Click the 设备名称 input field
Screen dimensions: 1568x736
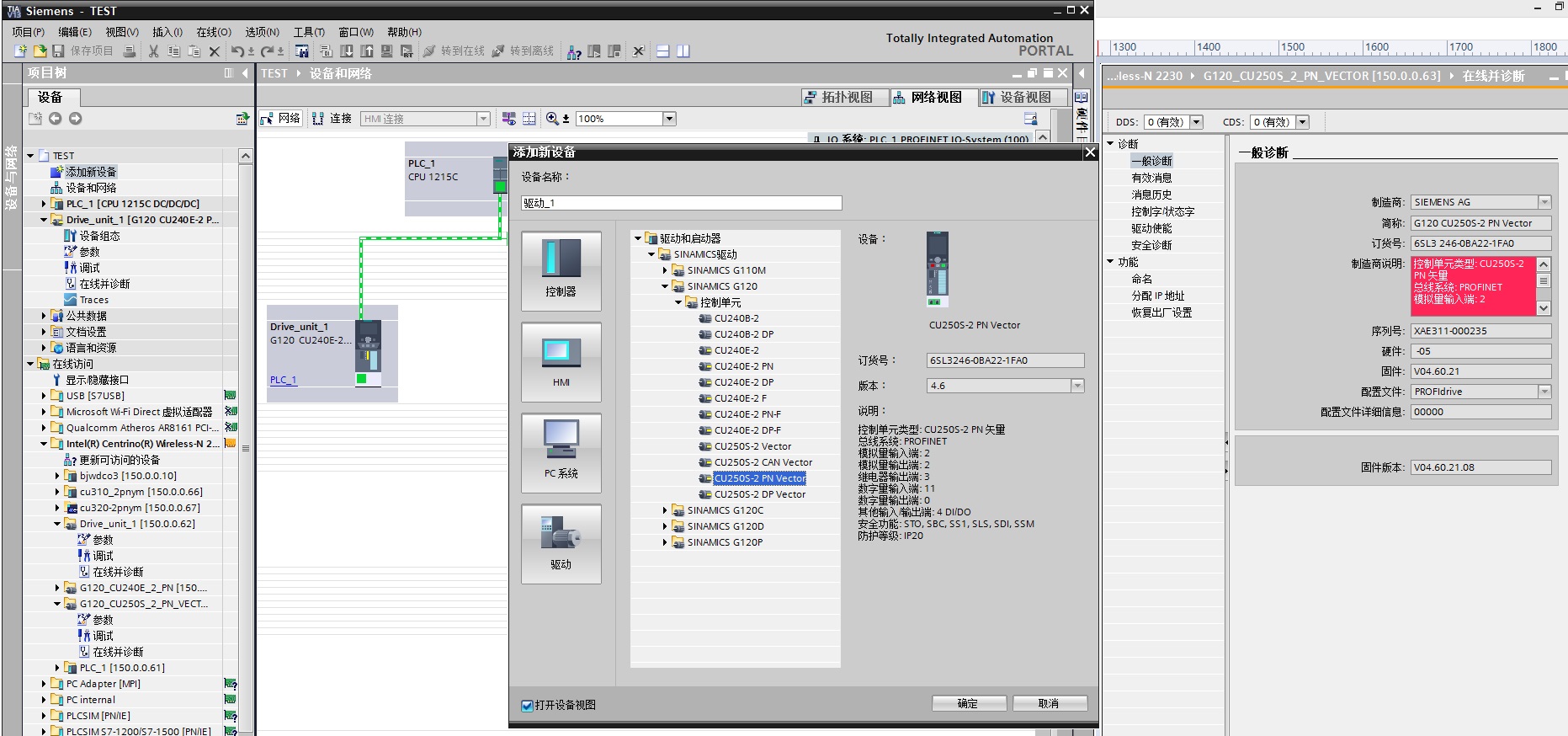(x=682, y=203)
